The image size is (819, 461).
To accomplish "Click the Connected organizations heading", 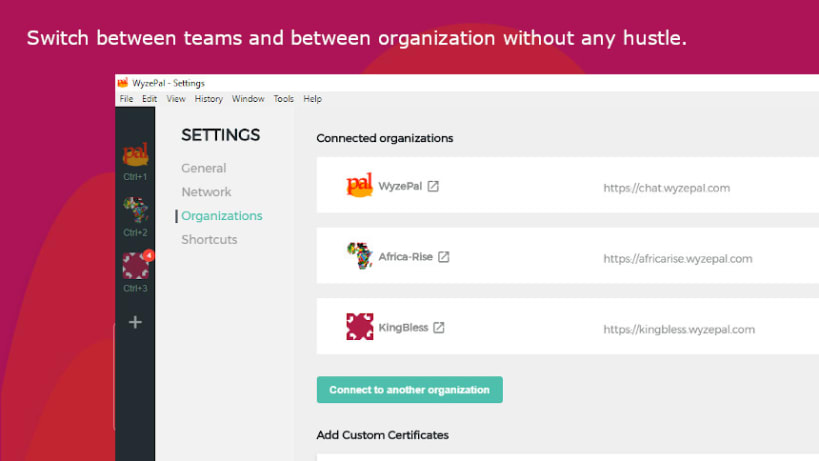I will (x=385, y=138).
